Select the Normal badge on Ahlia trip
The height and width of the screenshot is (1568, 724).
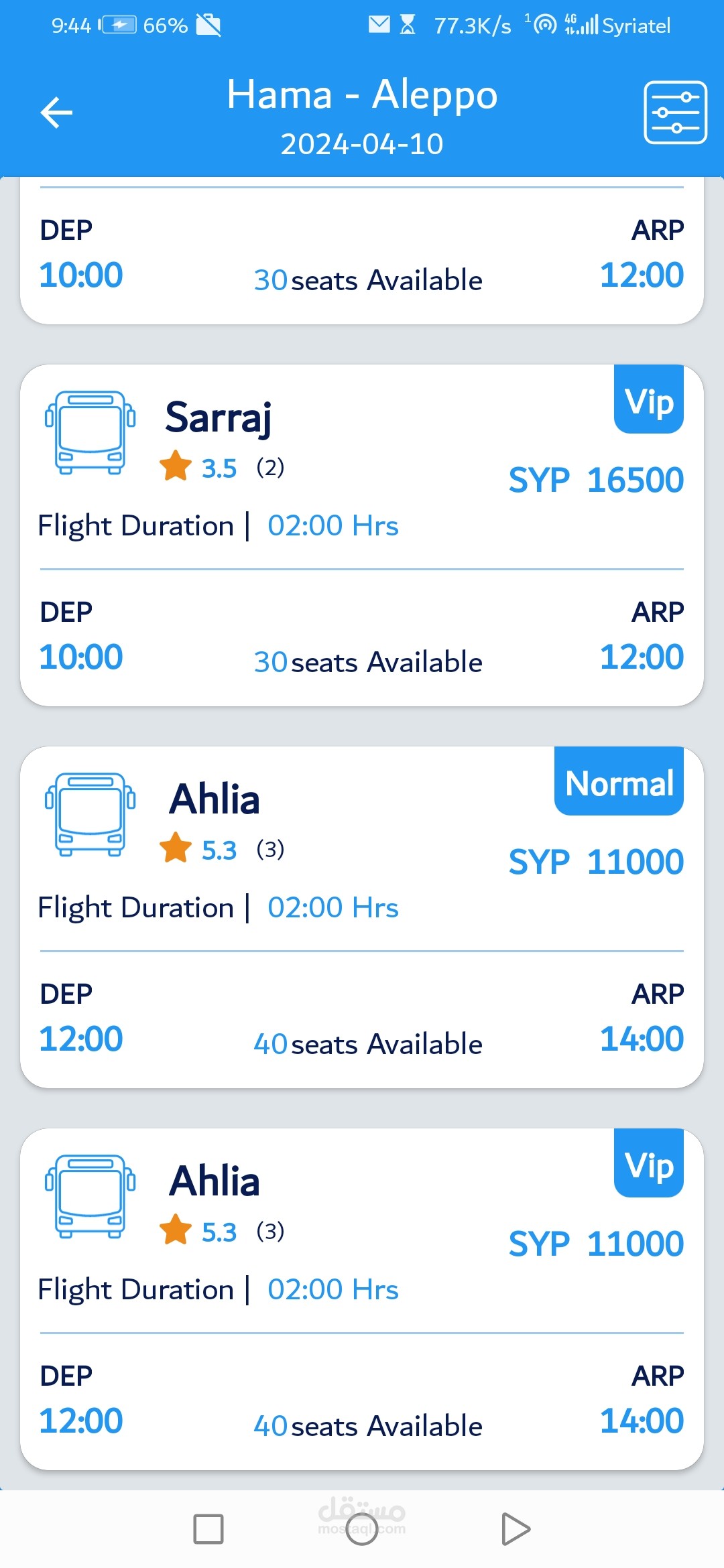point(619,781)
